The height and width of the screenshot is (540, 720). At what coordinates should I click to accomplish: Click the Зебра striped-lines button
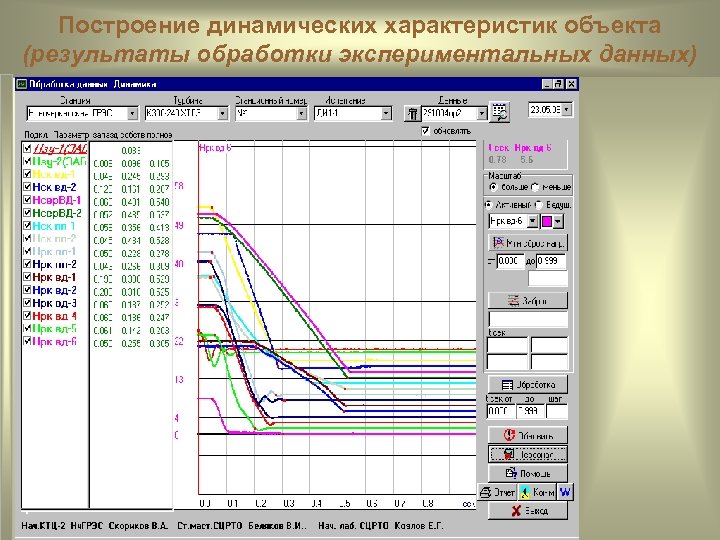(x=528, y=301)
